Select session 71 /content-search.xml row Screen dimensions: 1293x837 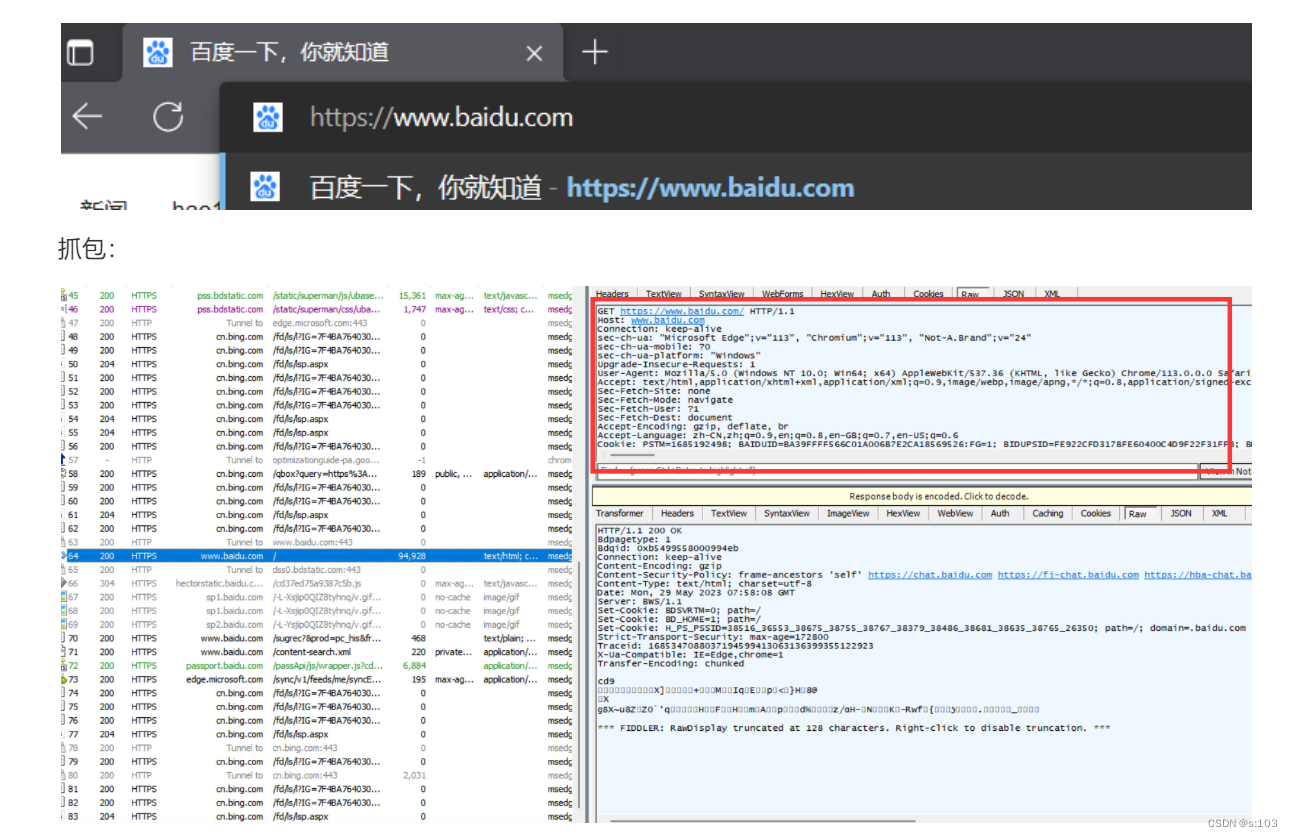(316, 652)
